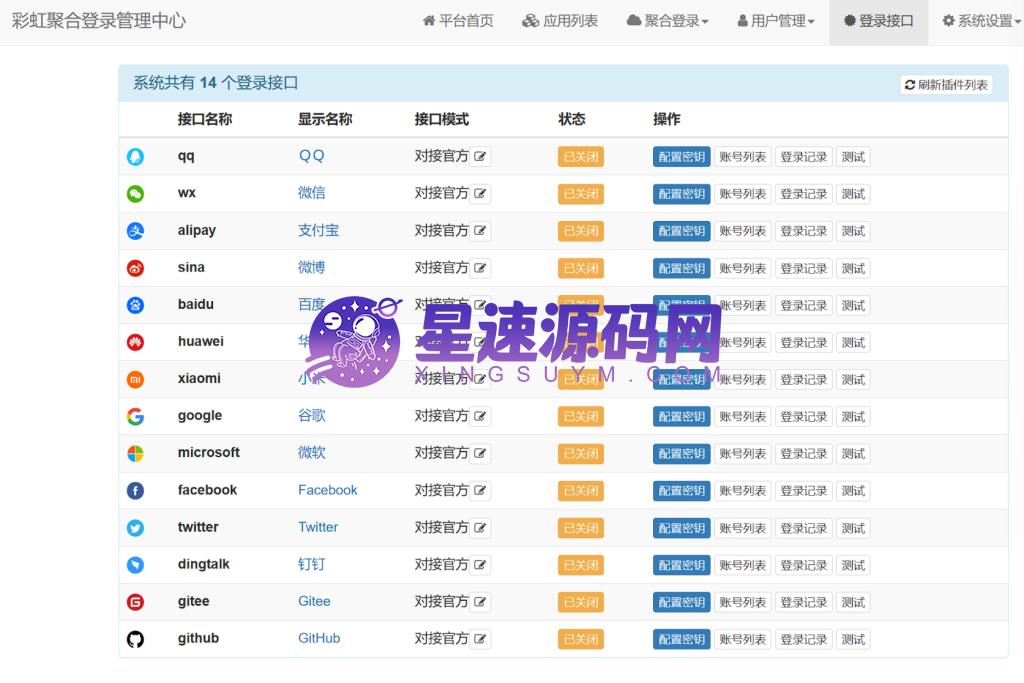Edit interface mode for qq row
1024x683 pixels.
pyautogui.click(x=480, y=157)
